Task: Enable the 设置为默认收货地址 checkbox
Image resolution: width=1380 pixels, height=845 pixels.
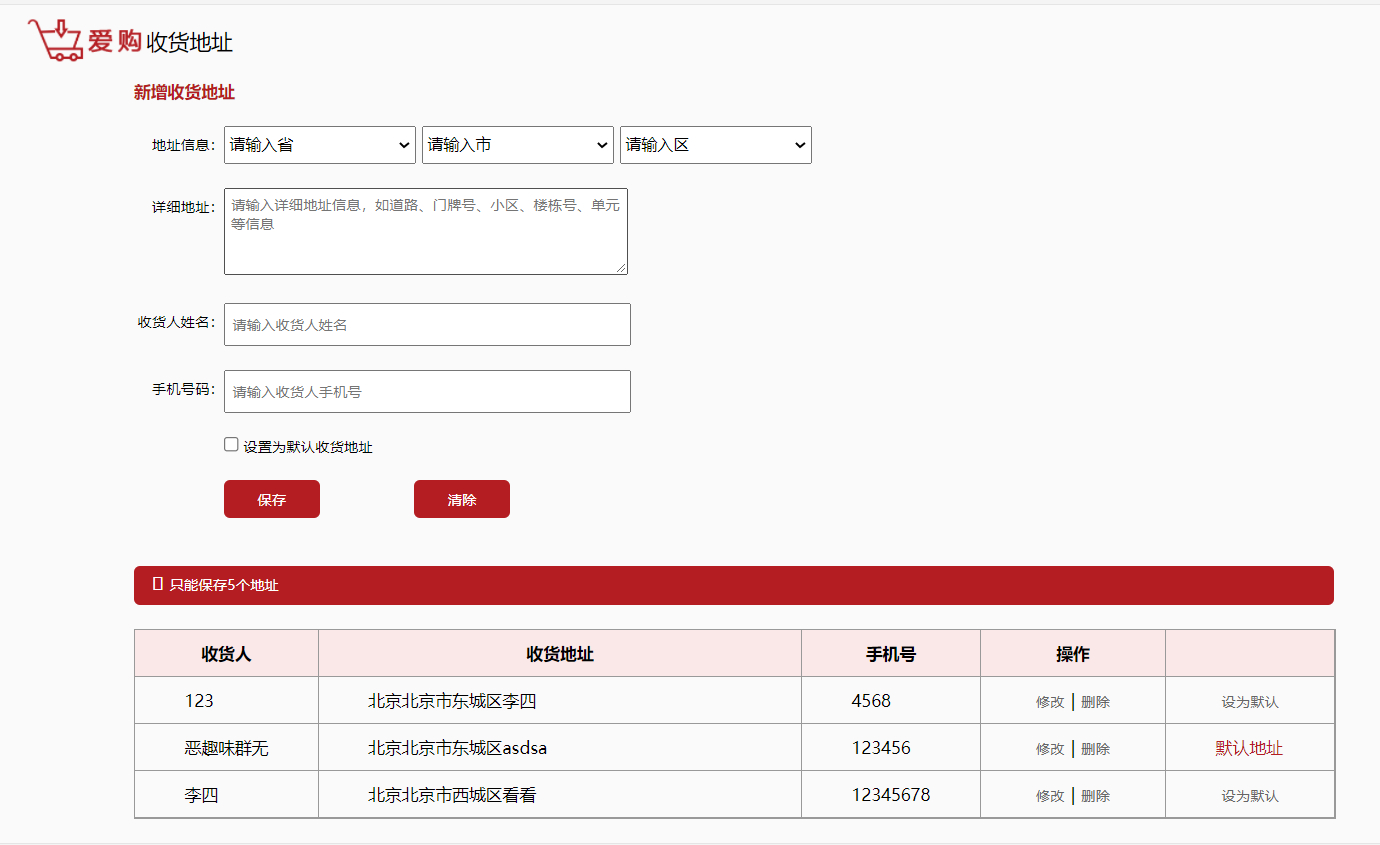Action: (x=231, y=443)
